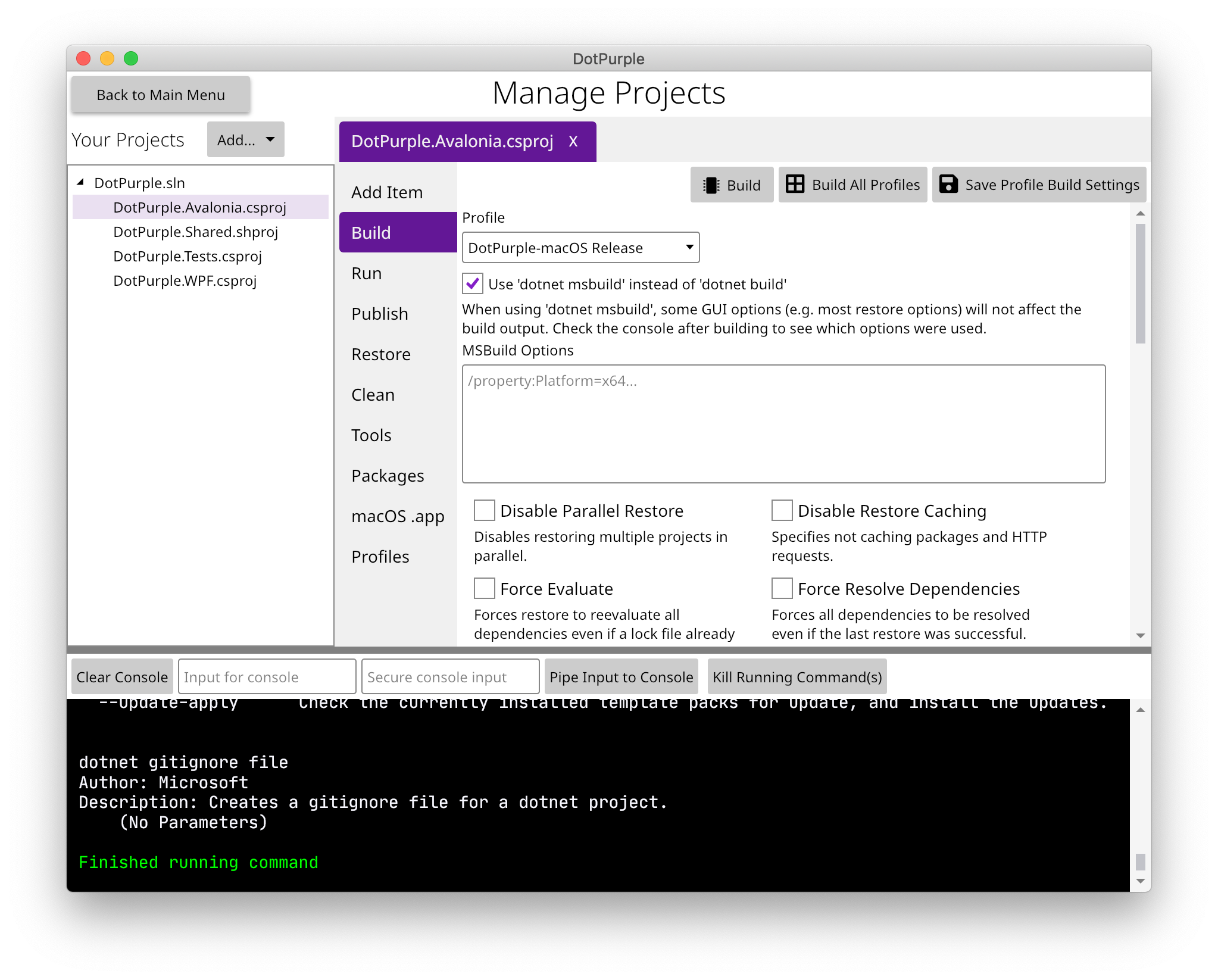
Task: Click Back to Main Menu button
Action: tap(161, 95)
